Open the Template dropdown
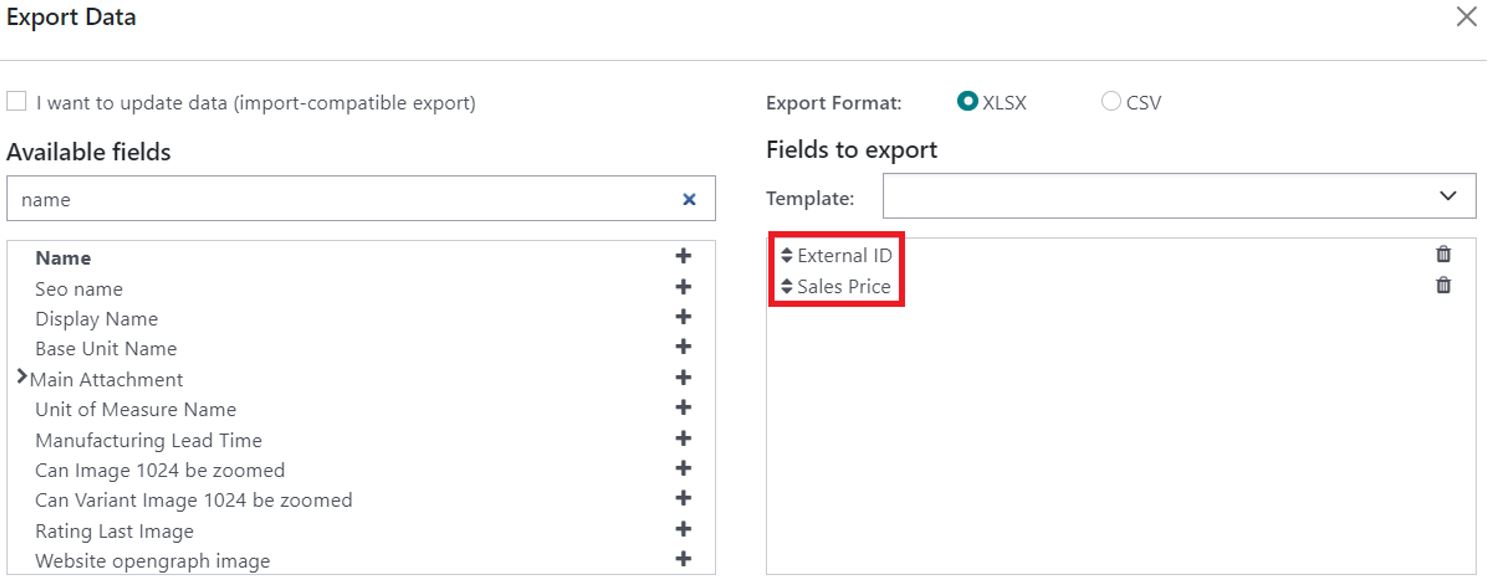This screenshot has height=585, width=1488. [1179, 196]
